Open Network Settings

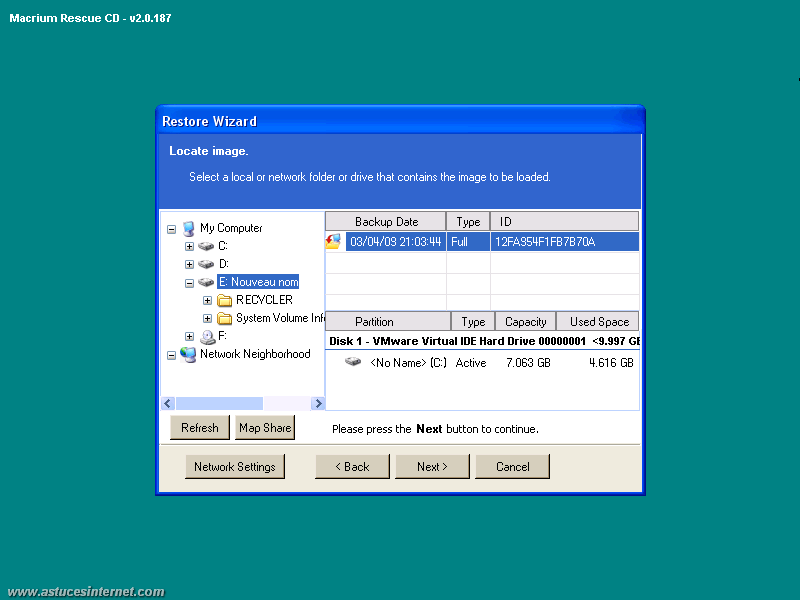[x=235, y=466]
